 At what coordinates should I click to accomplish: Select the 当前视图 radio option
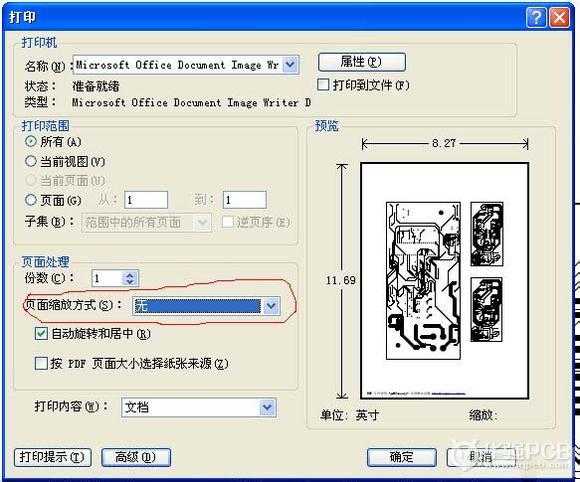coord(31,161)
